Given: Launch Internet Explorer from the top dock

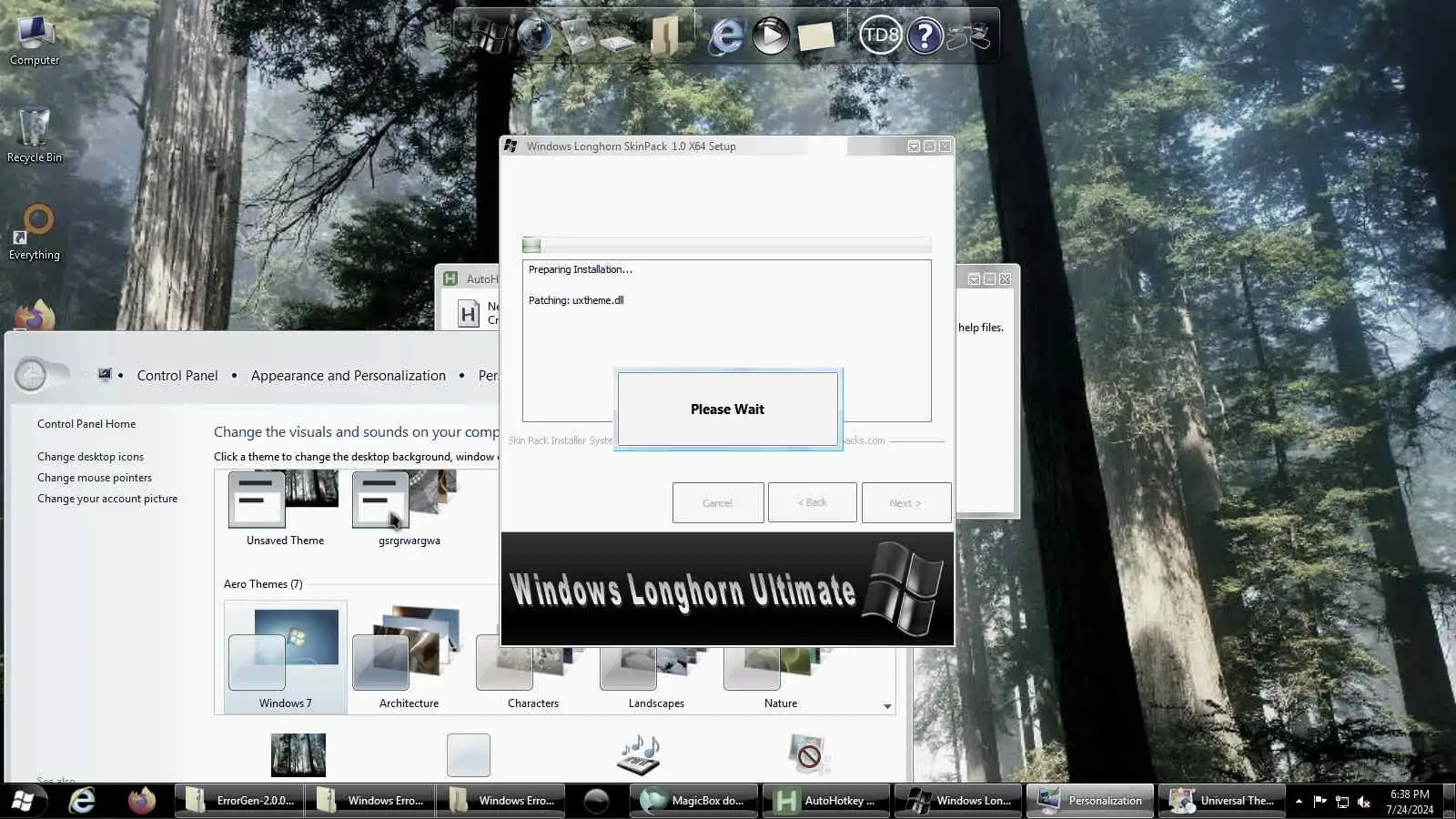Looking at the screenshot, I should (726, 35).
